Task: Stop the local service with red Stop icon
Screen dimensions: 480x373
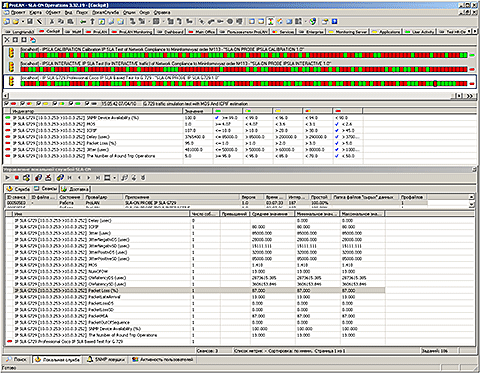Action: coord(17,178)
